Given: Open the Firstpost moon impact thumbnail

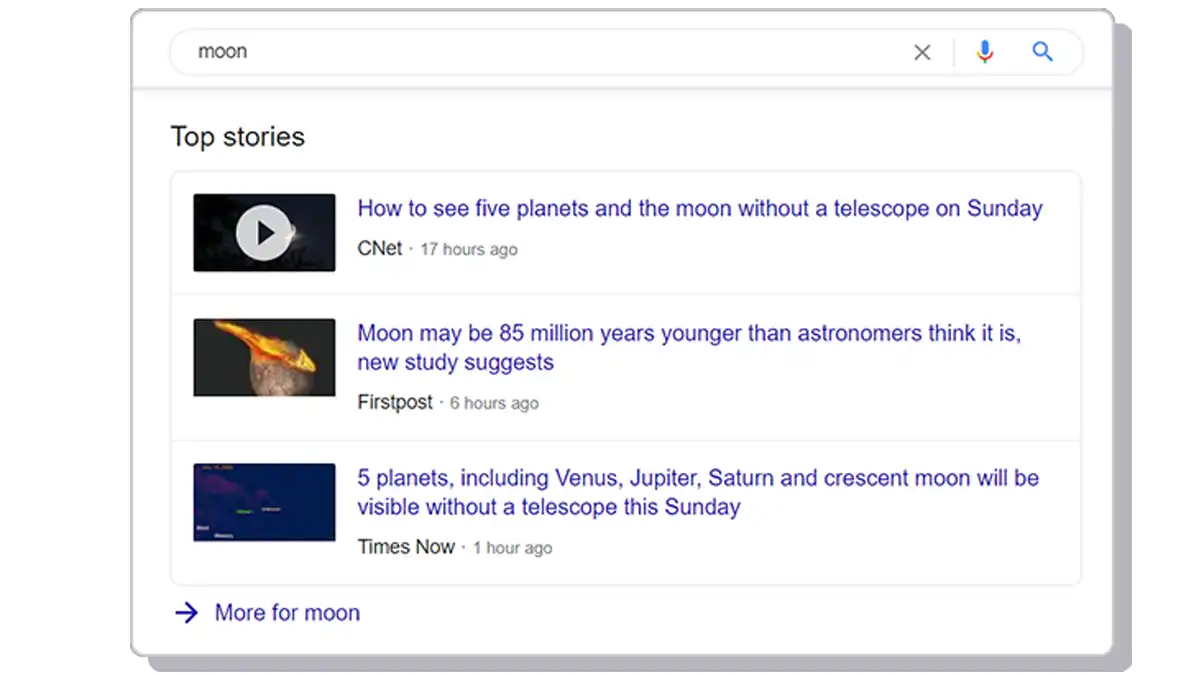Looking at the screenshot, I should pyautogui.click(x=264, y=357).
